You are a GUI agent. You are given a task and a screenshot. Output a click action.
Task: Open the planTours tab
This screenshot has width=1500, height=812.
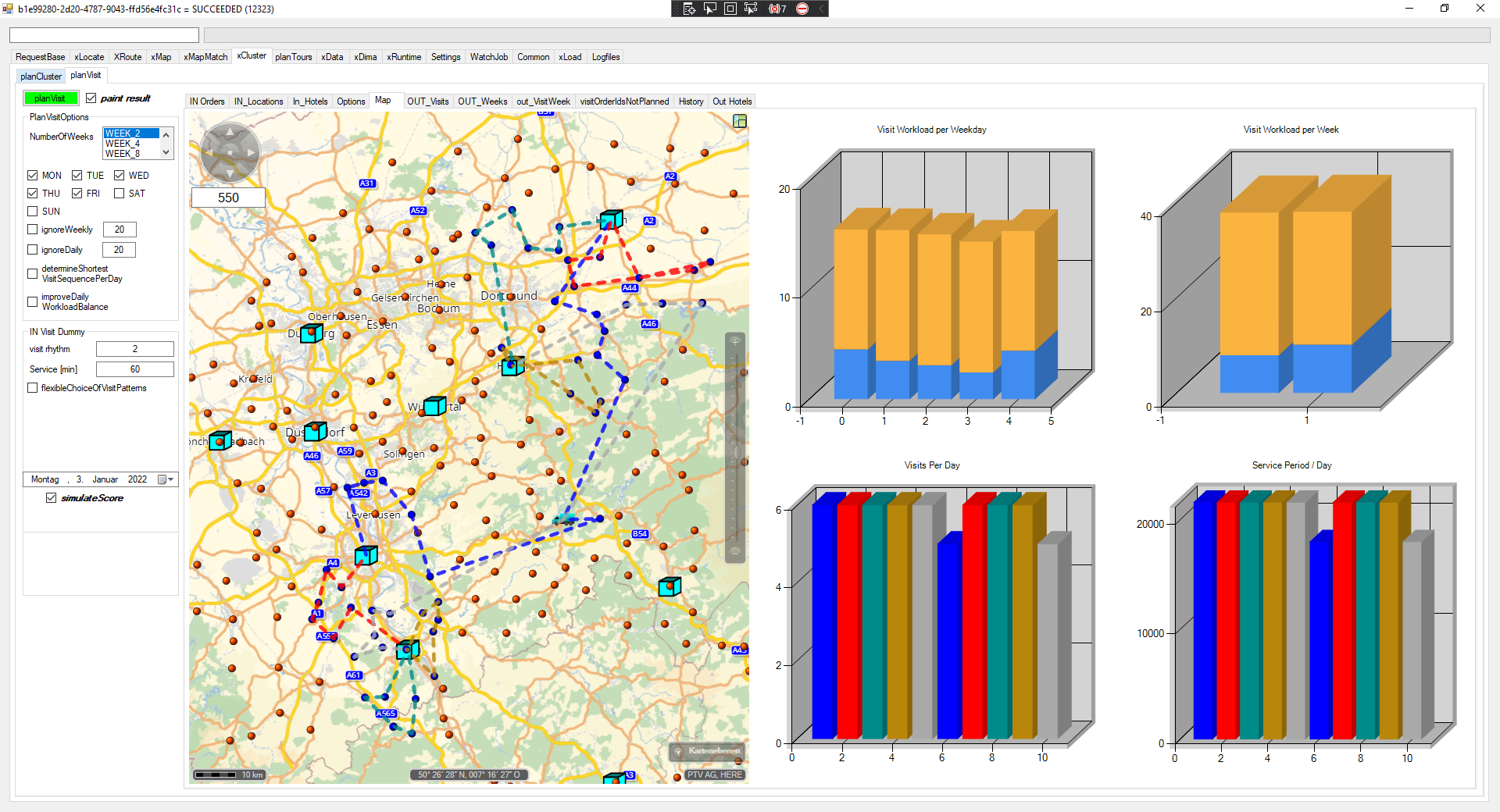point(293,57)
